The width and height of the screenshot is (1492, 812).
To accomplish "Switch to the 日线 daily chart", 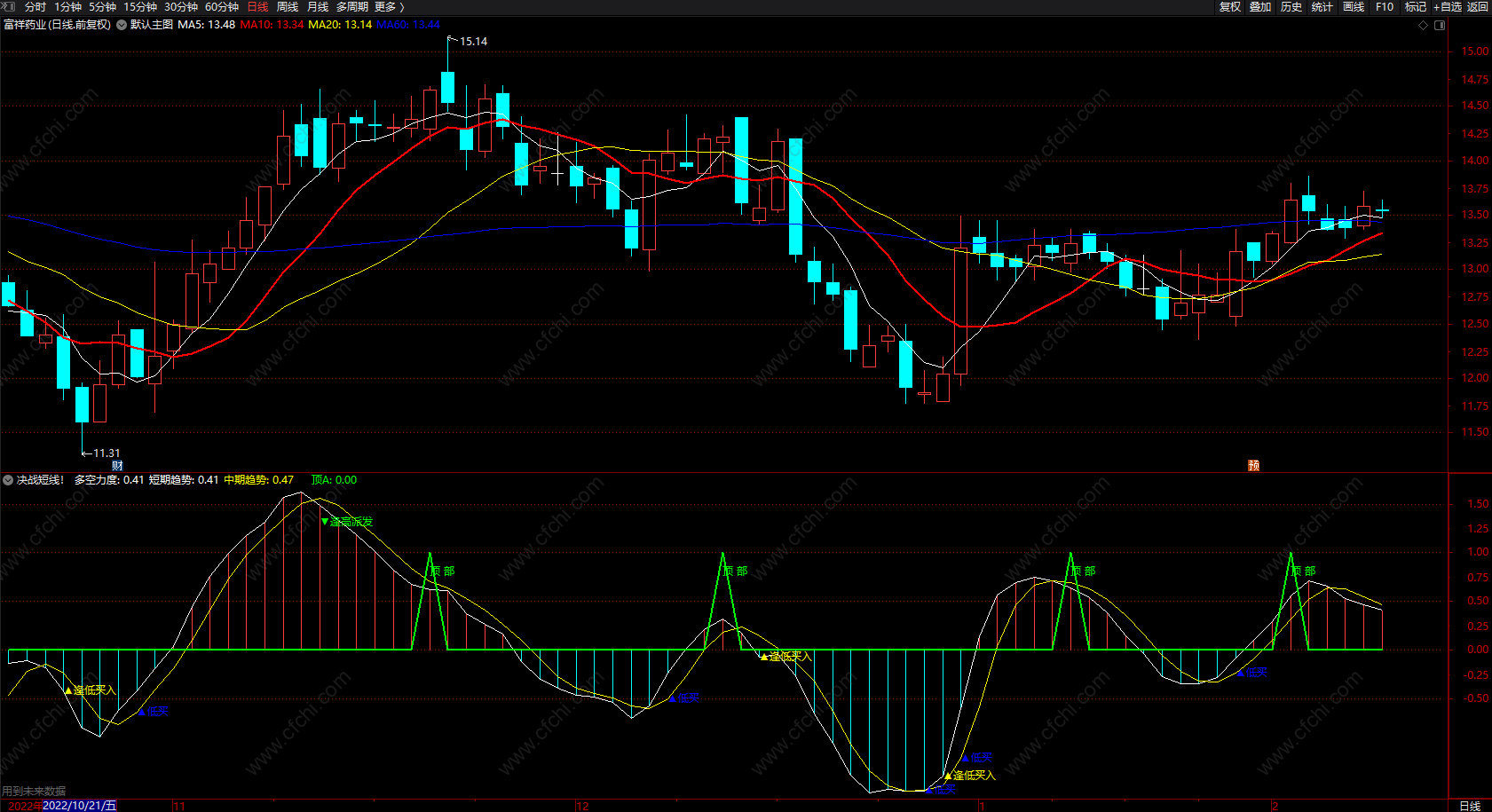I will [257, 7].
